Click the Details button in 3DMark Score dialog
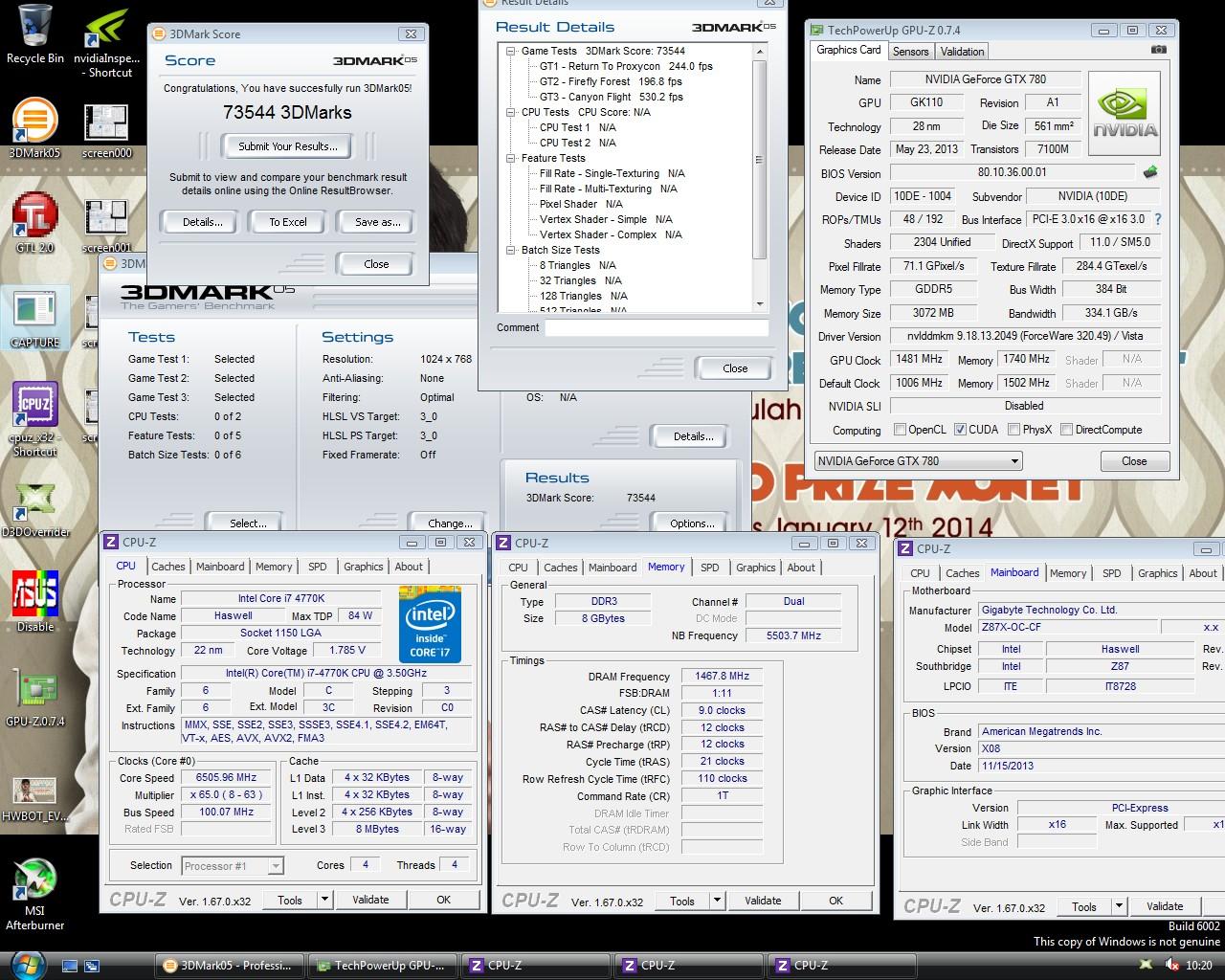 click(x=202, y=222)
